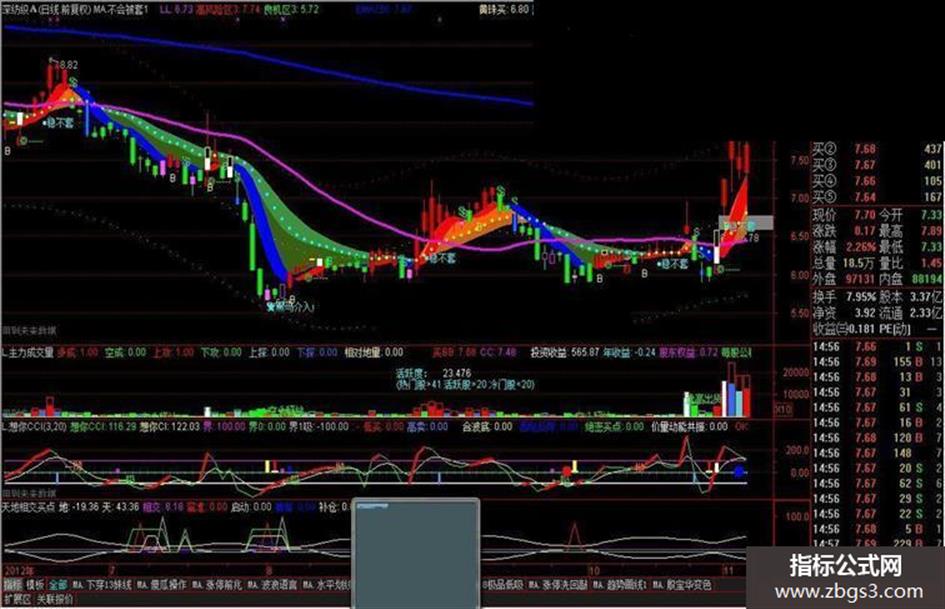This screenshot has height=609, width=945.
Task: Click the 换手 7.95% value
Action: pos(860,297)
